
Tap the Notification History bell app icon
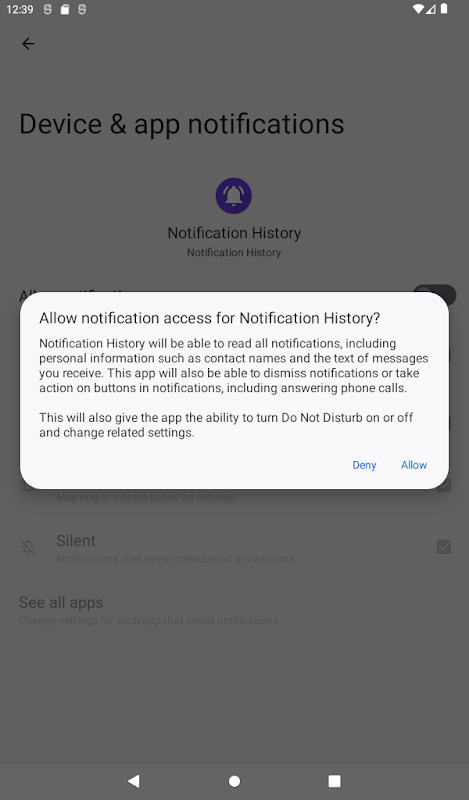coord(234,195)
